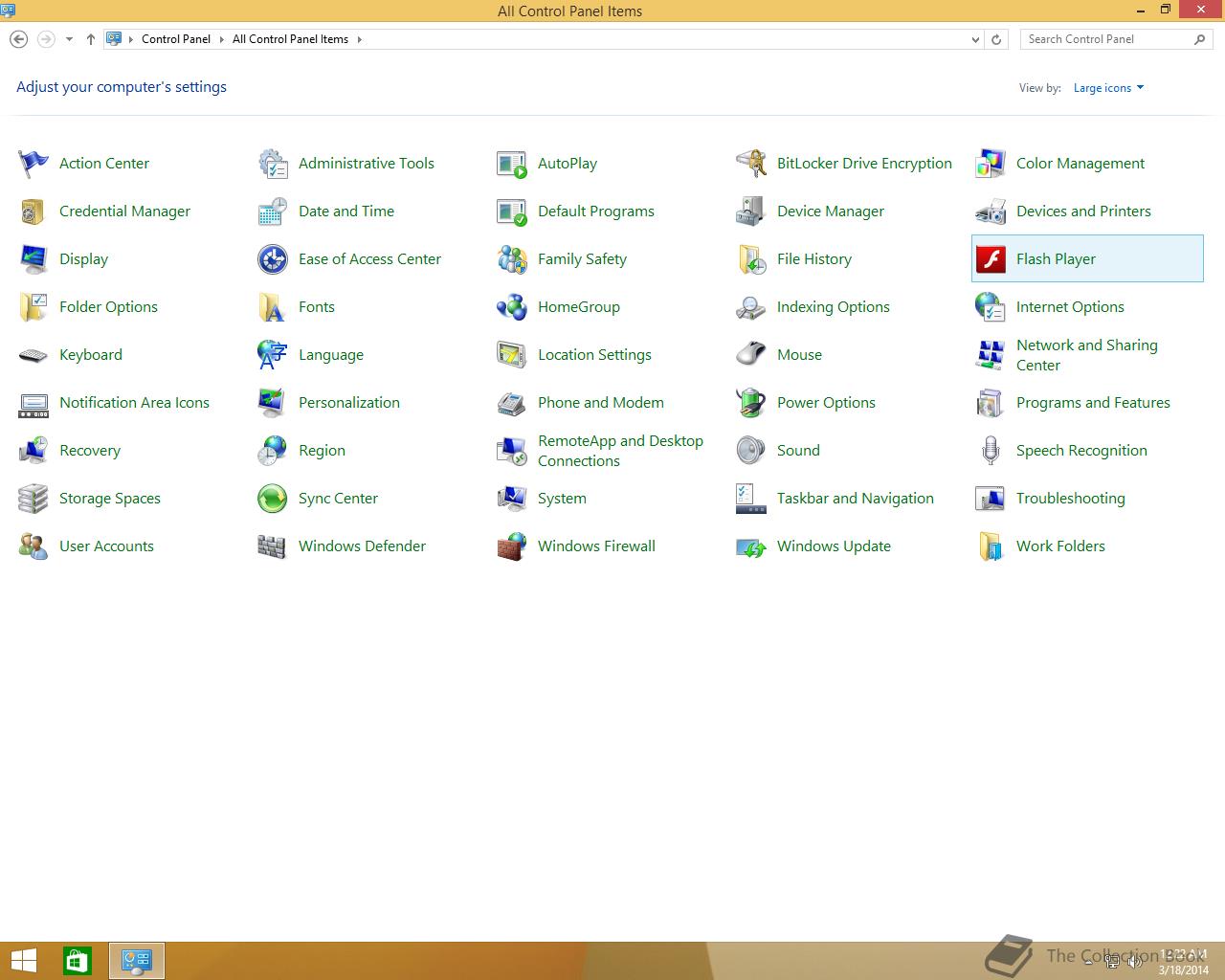
Task: Open the User Accounts link
Action: pyautogui.click(x=106, y=546)
